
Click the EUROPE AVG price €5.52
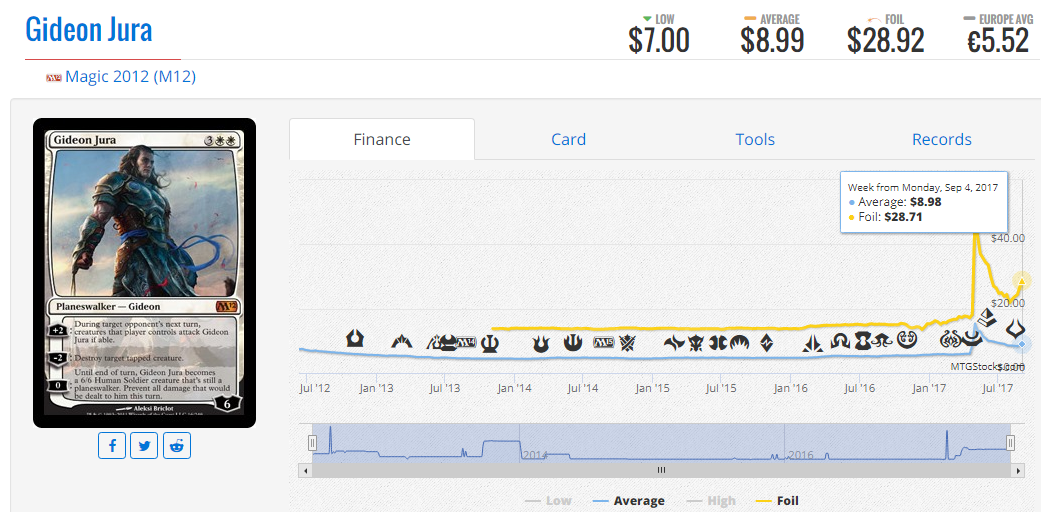click(998, 41)
